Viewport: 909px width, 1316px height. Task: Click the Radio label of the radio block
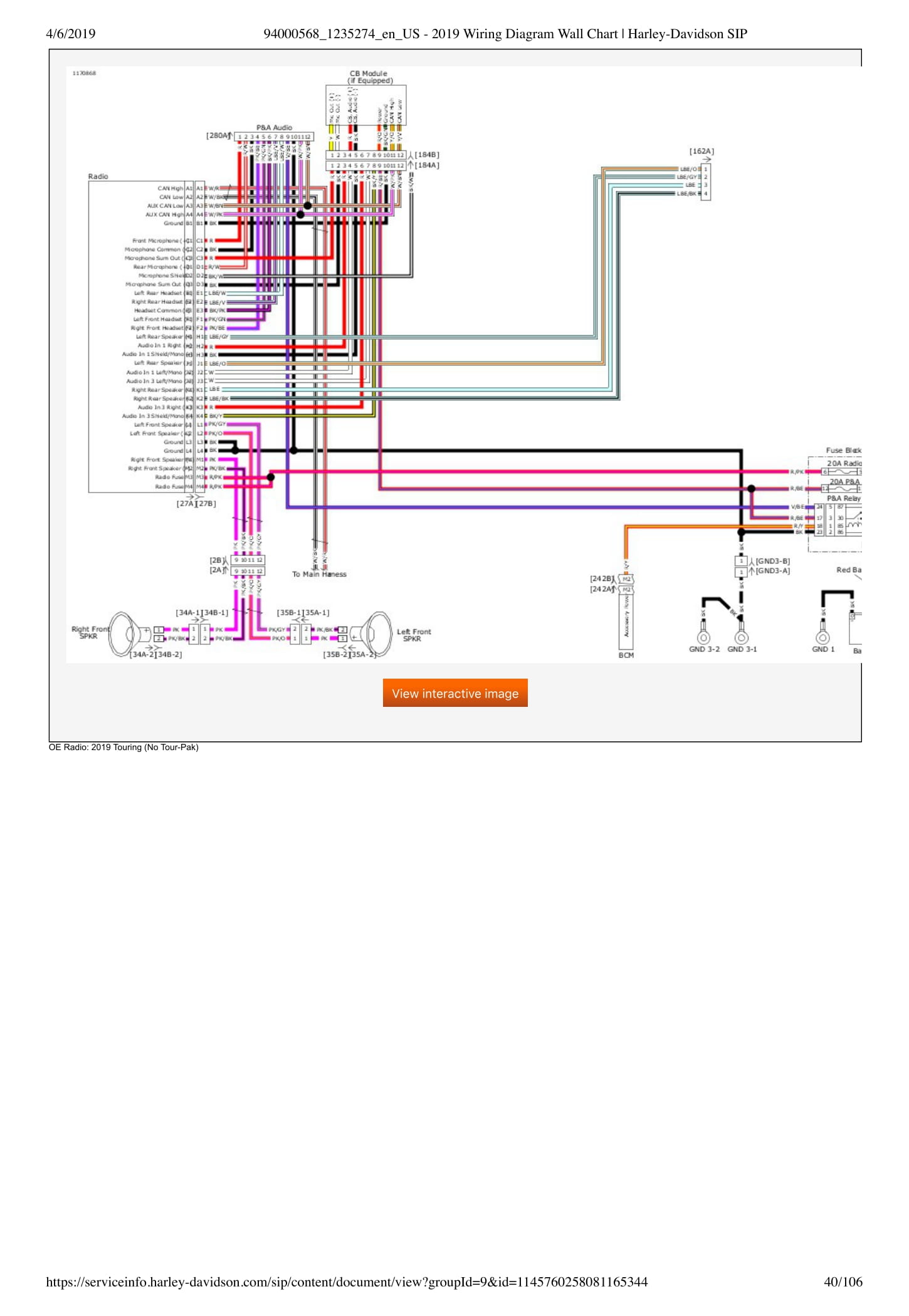coord(98,177)
